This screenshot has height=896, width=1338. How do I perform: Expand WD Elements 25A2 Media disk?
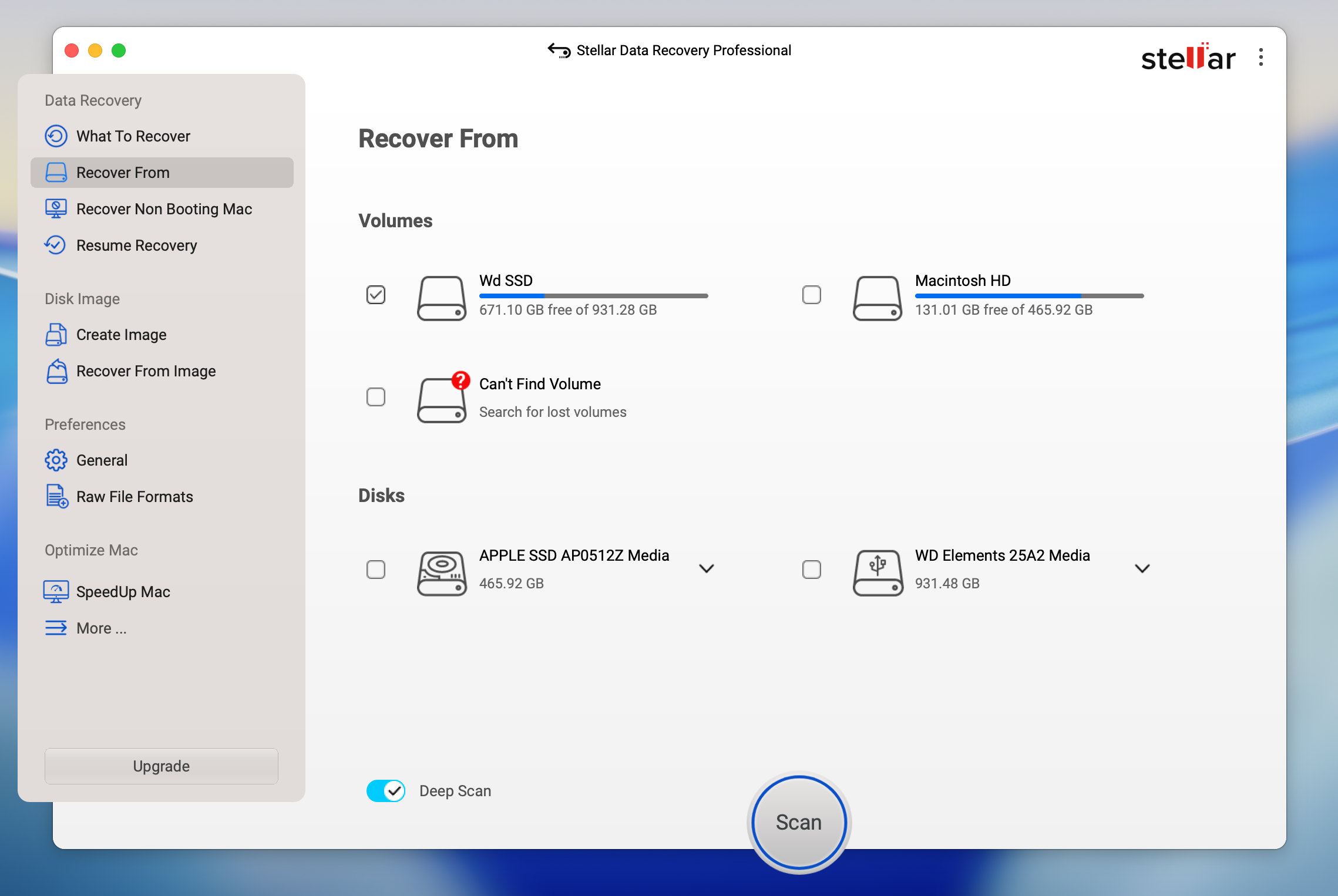[1142, 568]
